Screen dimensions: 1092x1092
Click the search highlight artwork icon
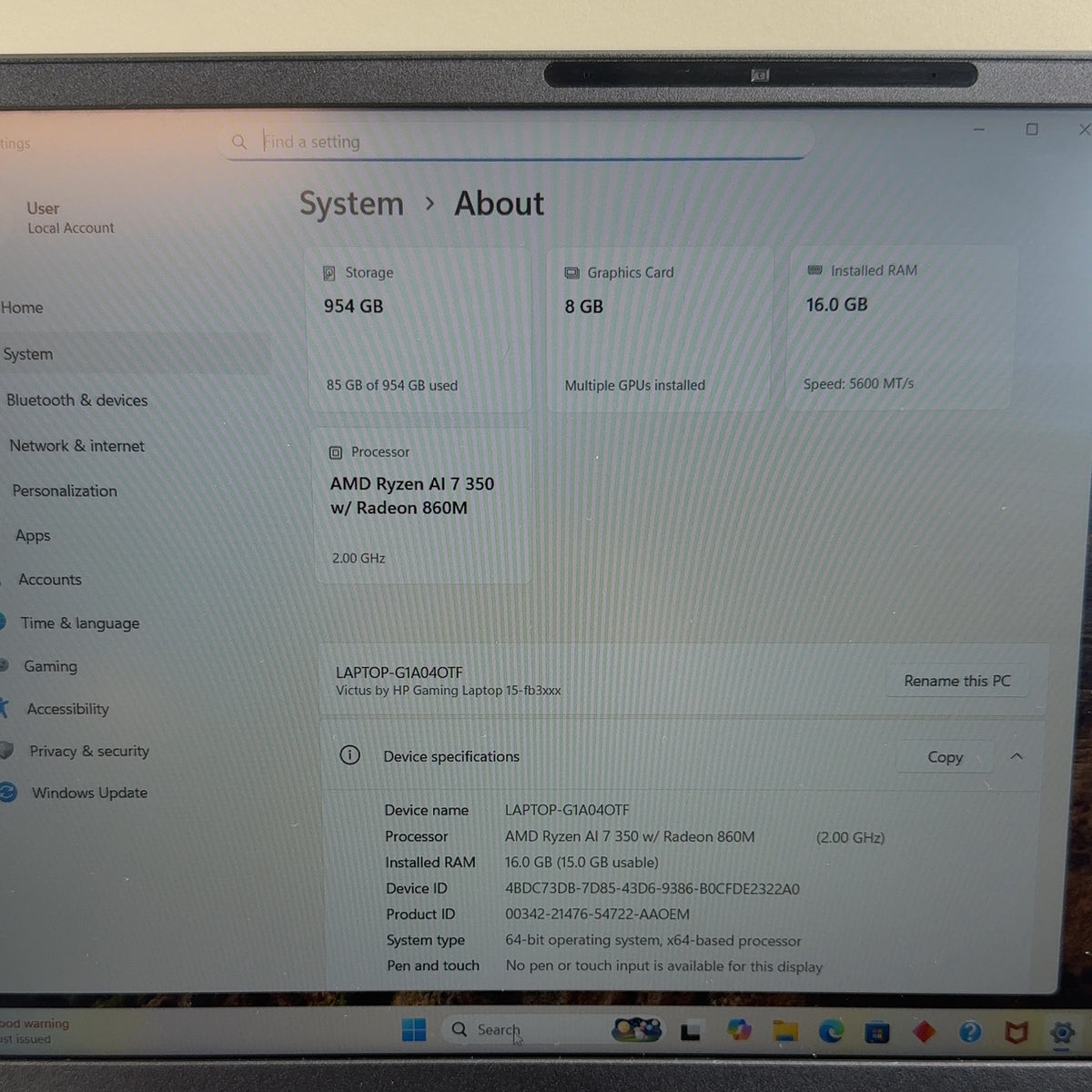point(636,1029)
